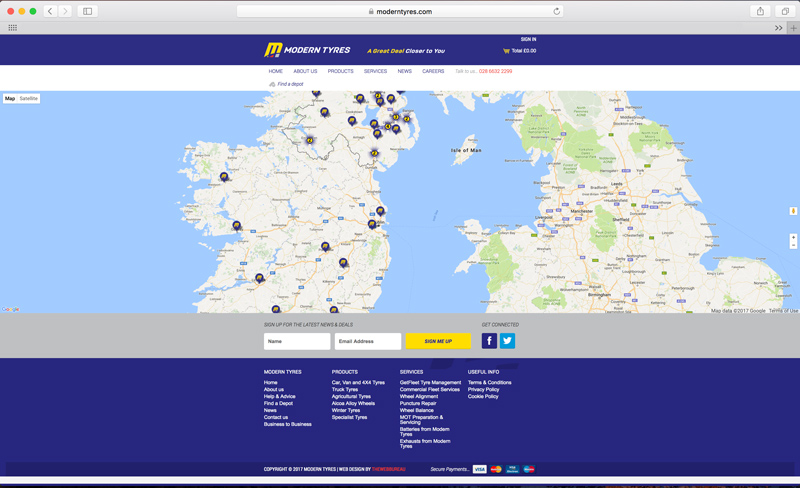Open Puncture Repair footer link

tap(418, 403)
